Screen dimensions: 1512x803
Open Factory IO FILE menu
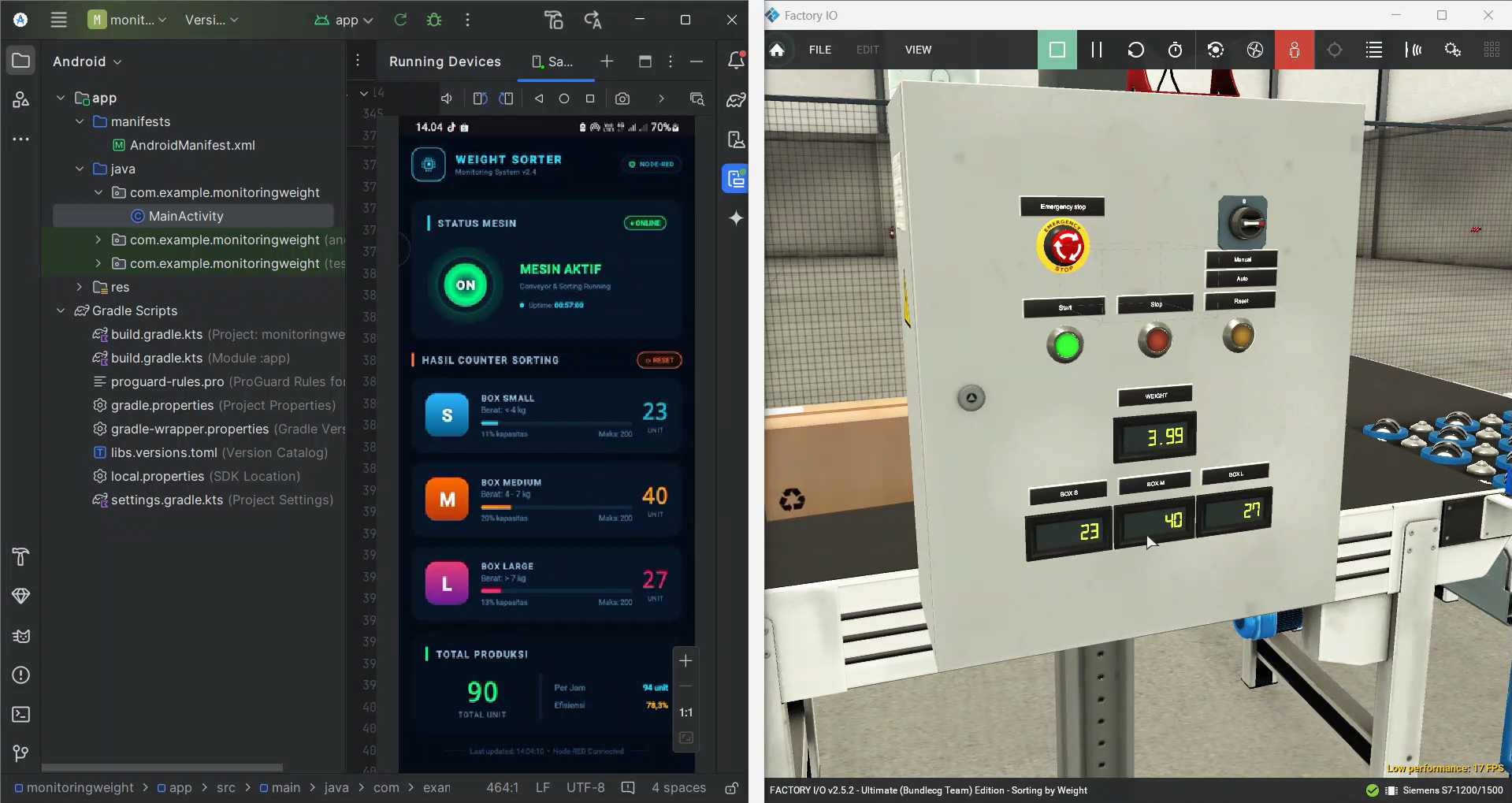[x=820, y=50]
